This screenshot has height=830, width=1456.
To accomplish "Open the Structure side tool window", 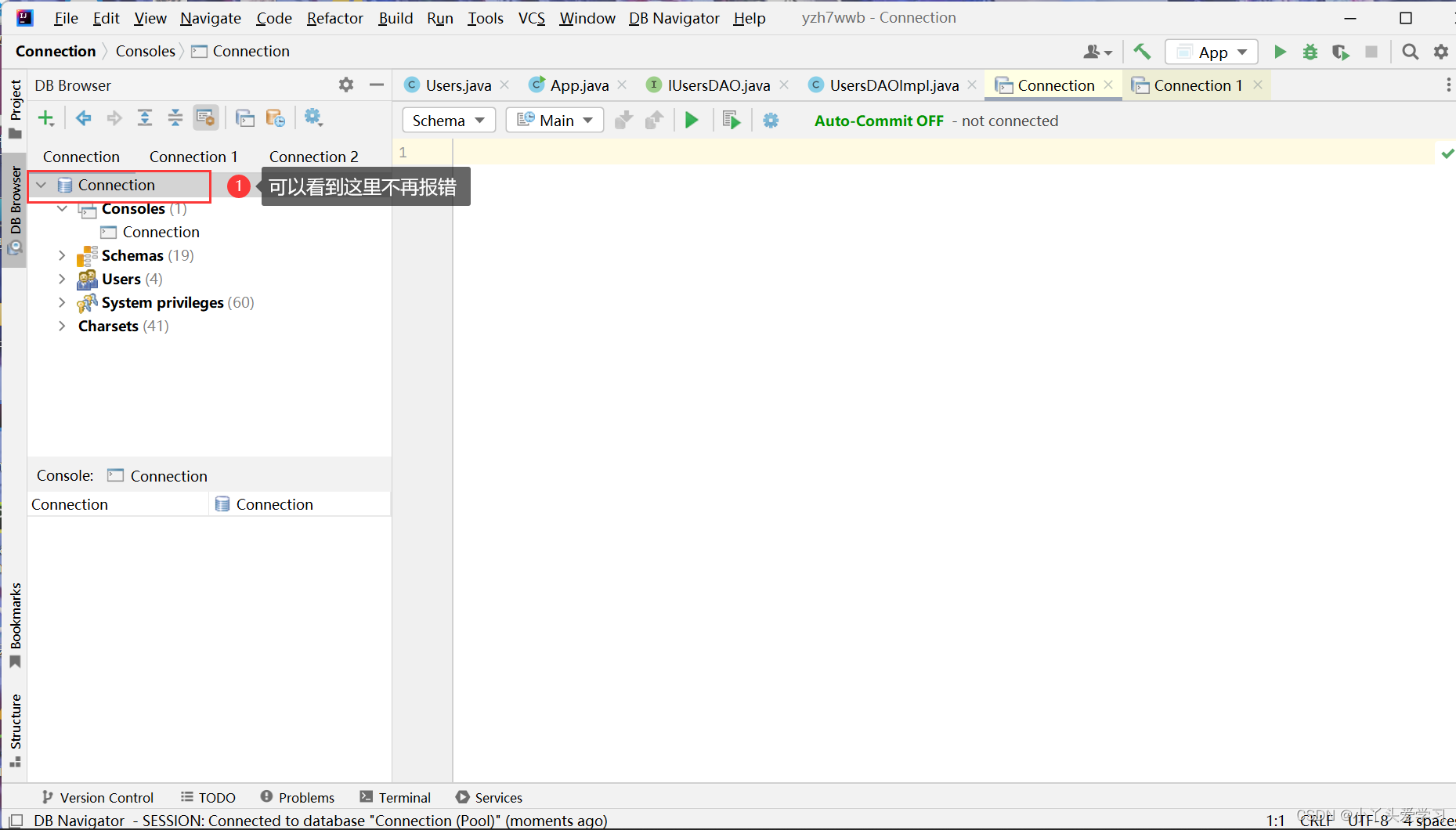I will (15, 731).
